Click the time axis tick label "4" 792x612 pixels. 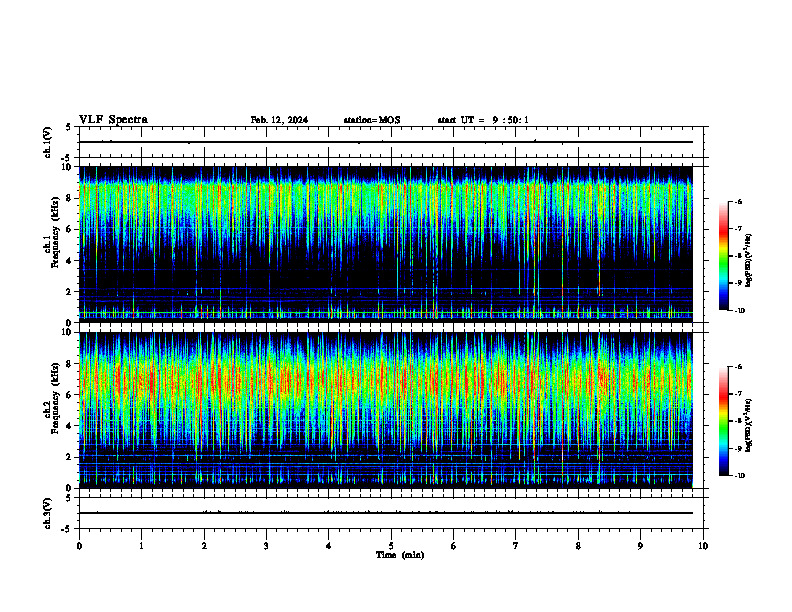tap(329, 546)
